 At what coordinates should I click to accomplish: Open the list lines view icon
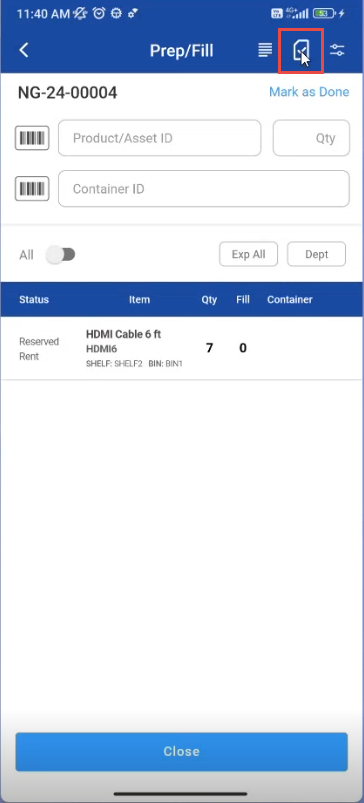click(x=265, y=50)
